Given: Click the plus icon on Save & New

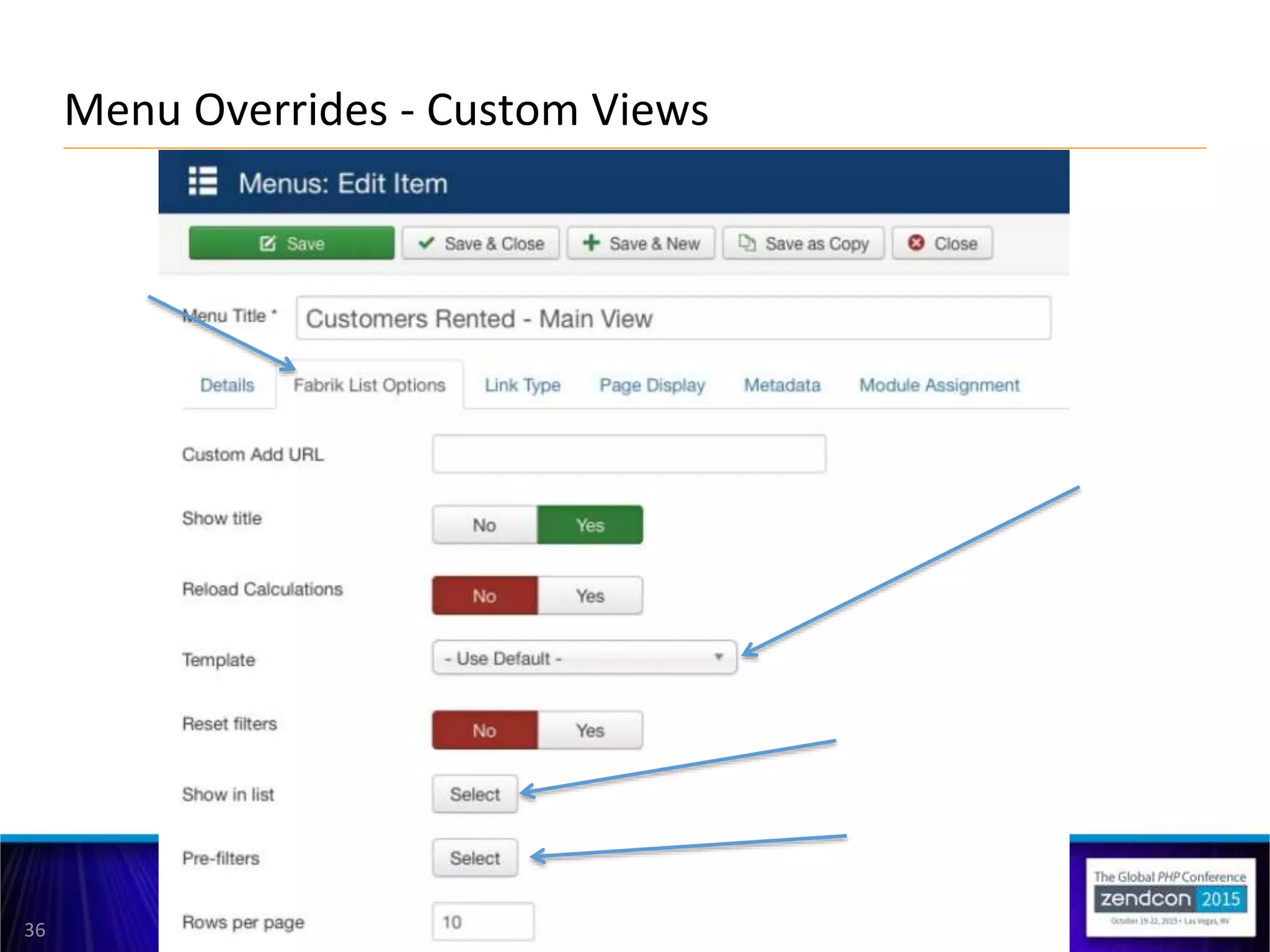Looking at the screenshot, I should click(591, 243).
